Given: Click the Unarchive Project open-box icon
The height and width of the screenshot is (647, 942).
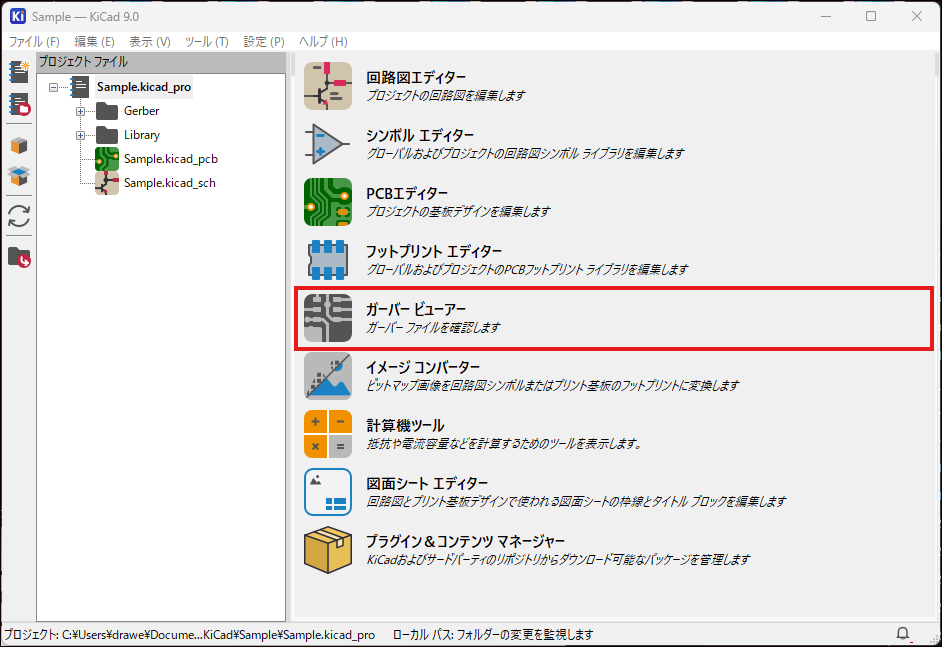Looking at the screenshot, I should point(18,176).
